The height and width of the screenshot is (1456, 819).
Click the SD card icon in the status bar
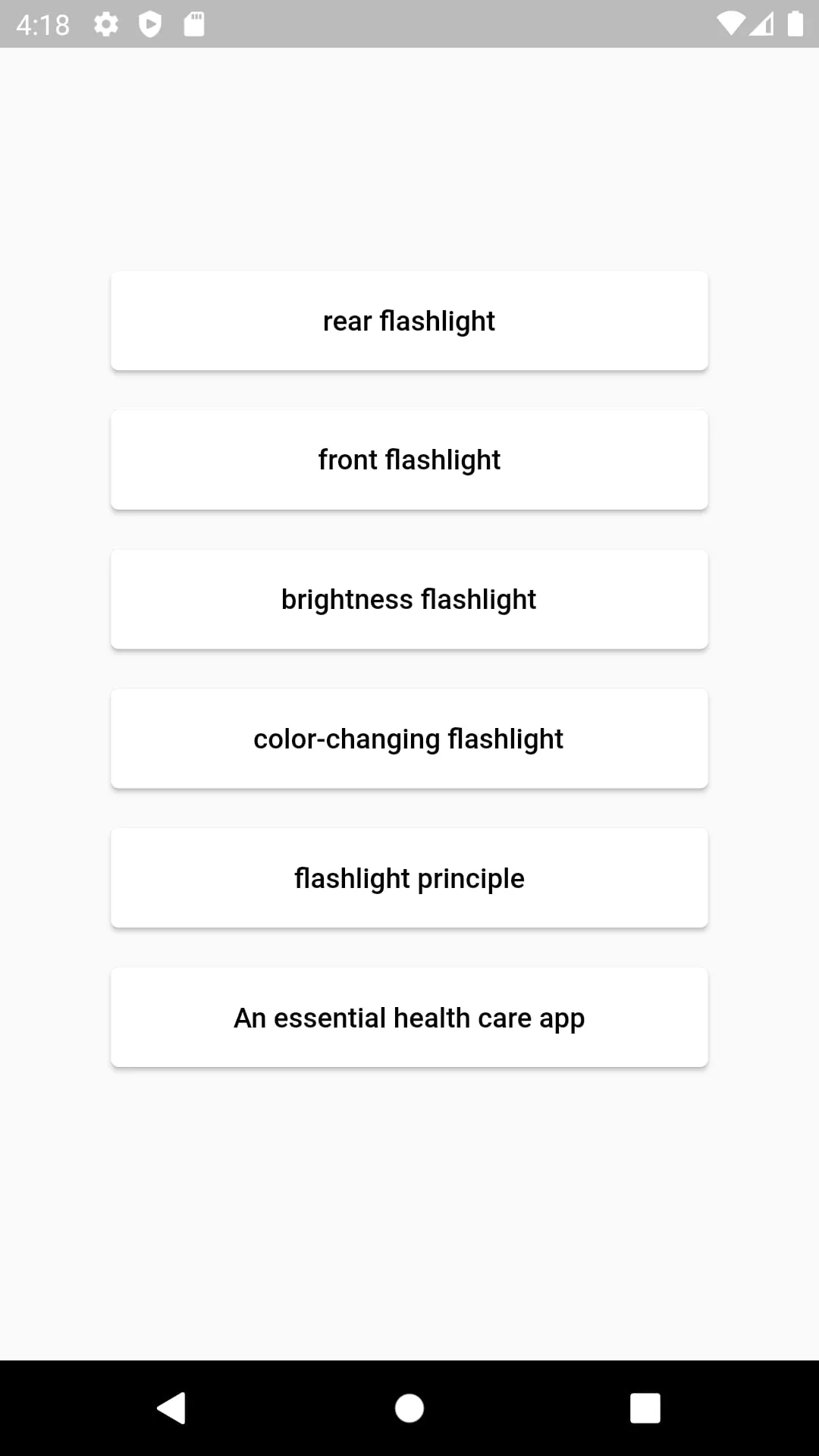(195, 23)
